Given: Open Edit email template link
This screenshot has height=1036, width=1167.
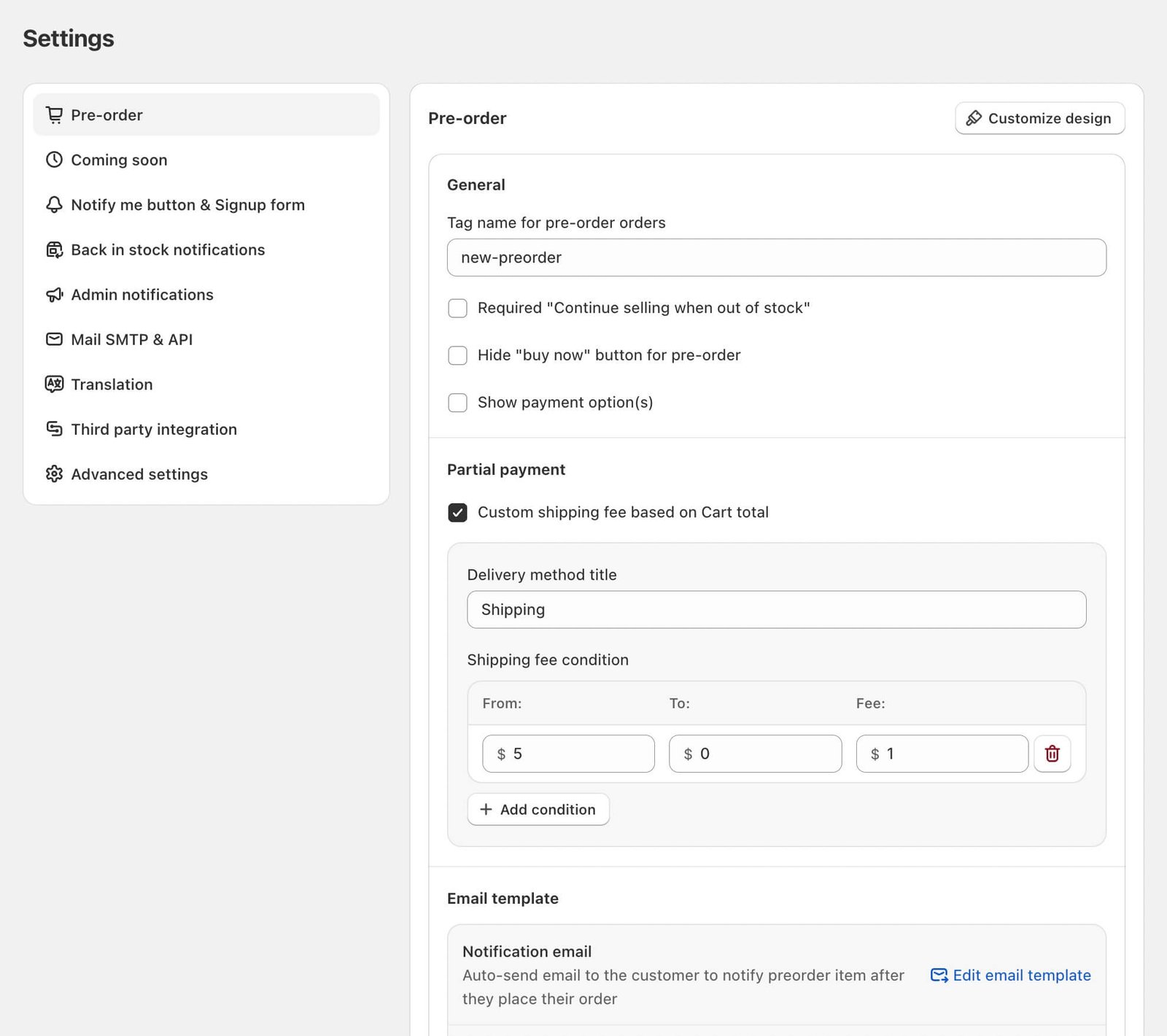Looking at the screenshot, I should [x=1011, y=975].
